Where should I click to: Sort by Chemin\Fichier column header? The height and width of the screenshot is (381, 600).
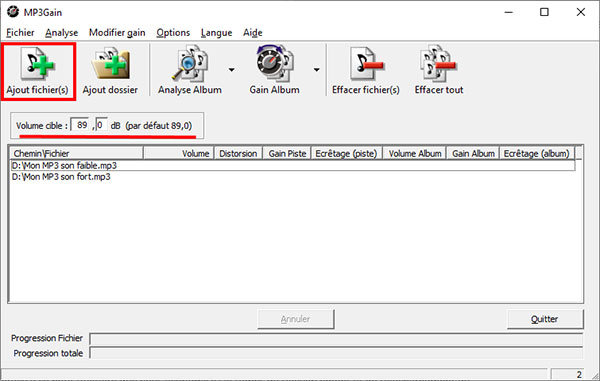pos(76,153)
